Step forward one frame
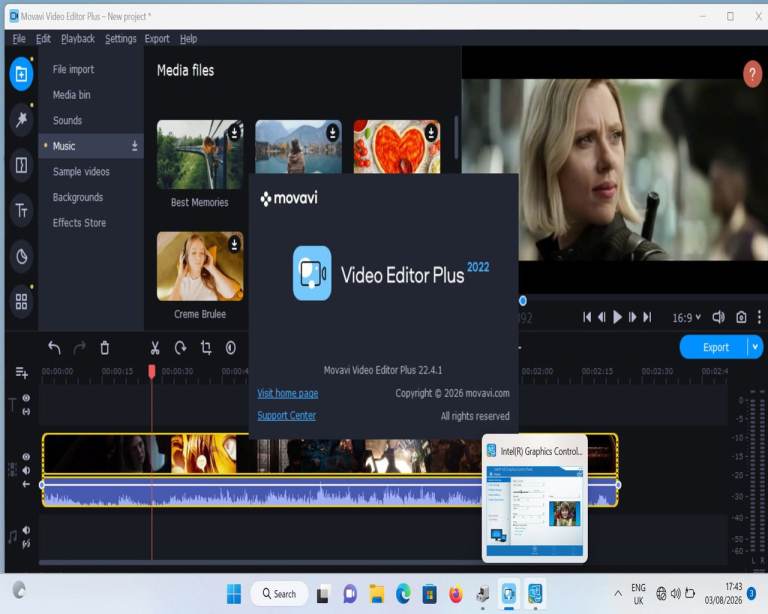The image size is (768, 614). 632,317
